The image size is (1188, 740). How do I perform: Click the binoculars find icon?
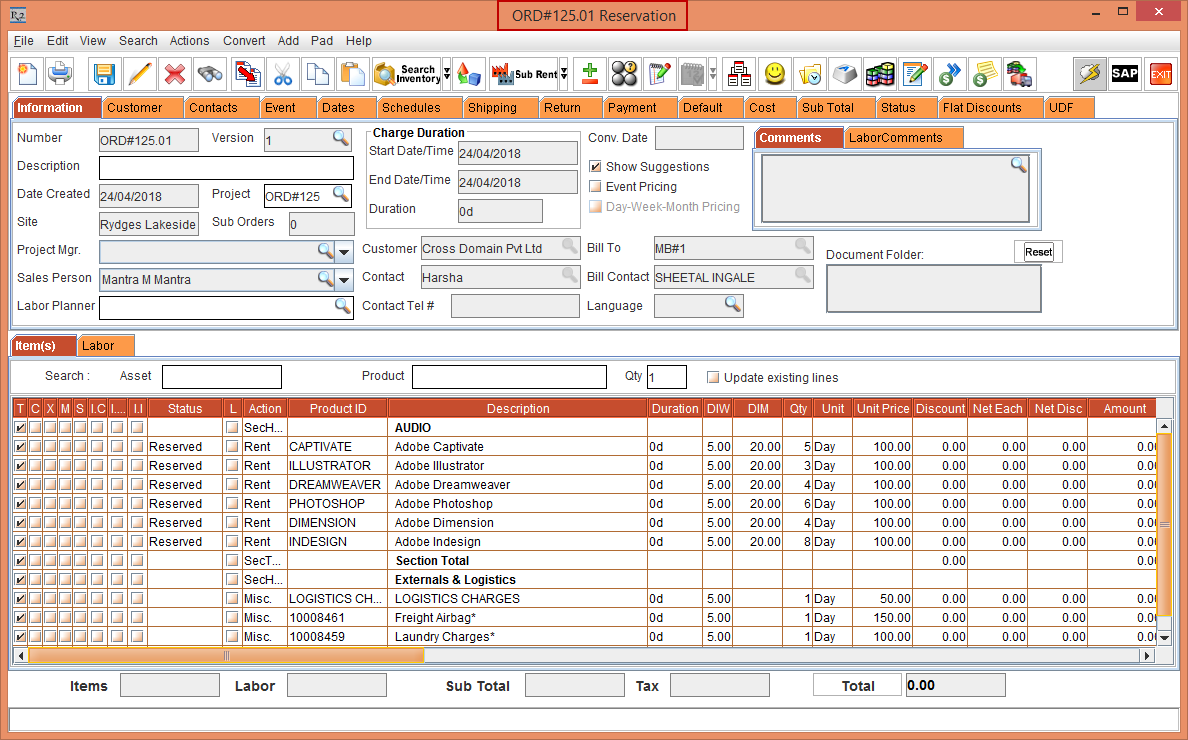[210, 74]
